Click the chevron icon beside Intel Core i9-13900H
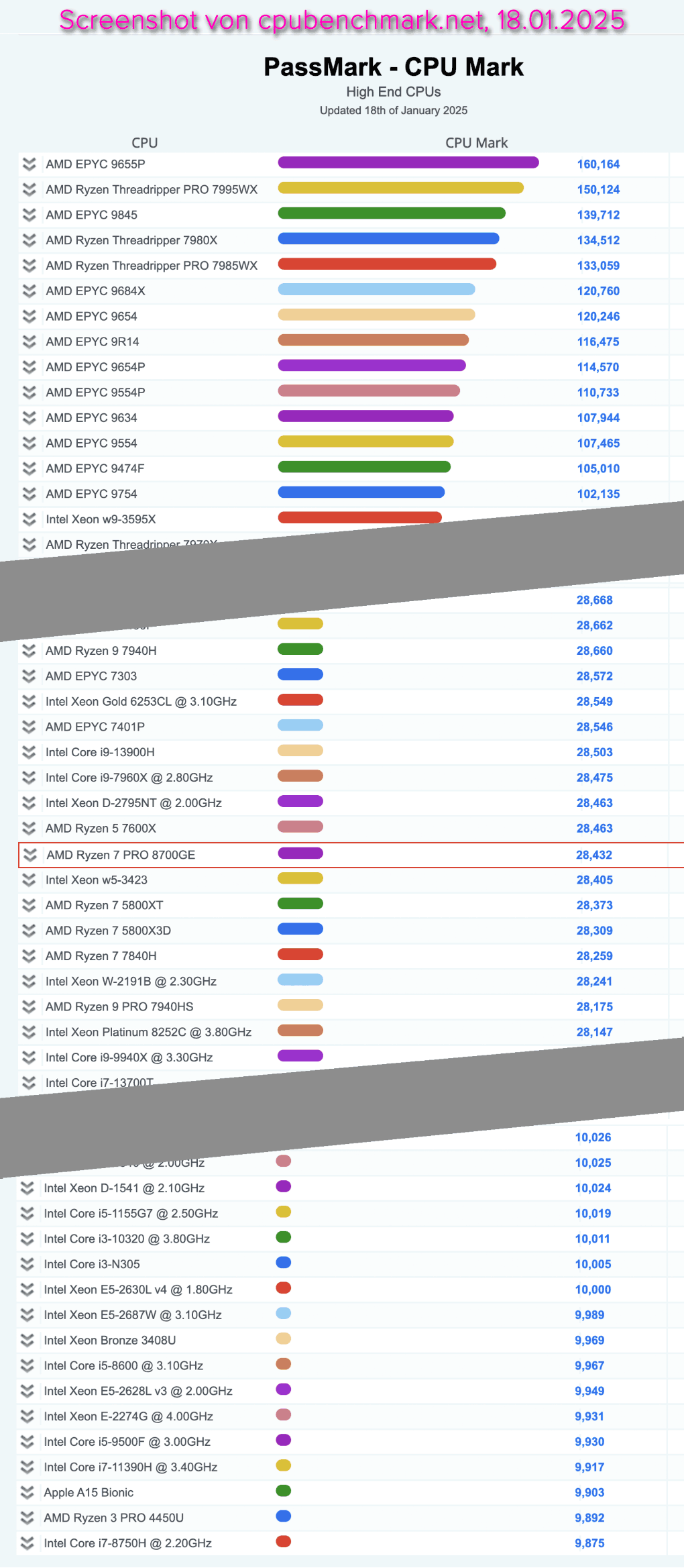Viewport: 684px width, 1568px height. (29, 752)
